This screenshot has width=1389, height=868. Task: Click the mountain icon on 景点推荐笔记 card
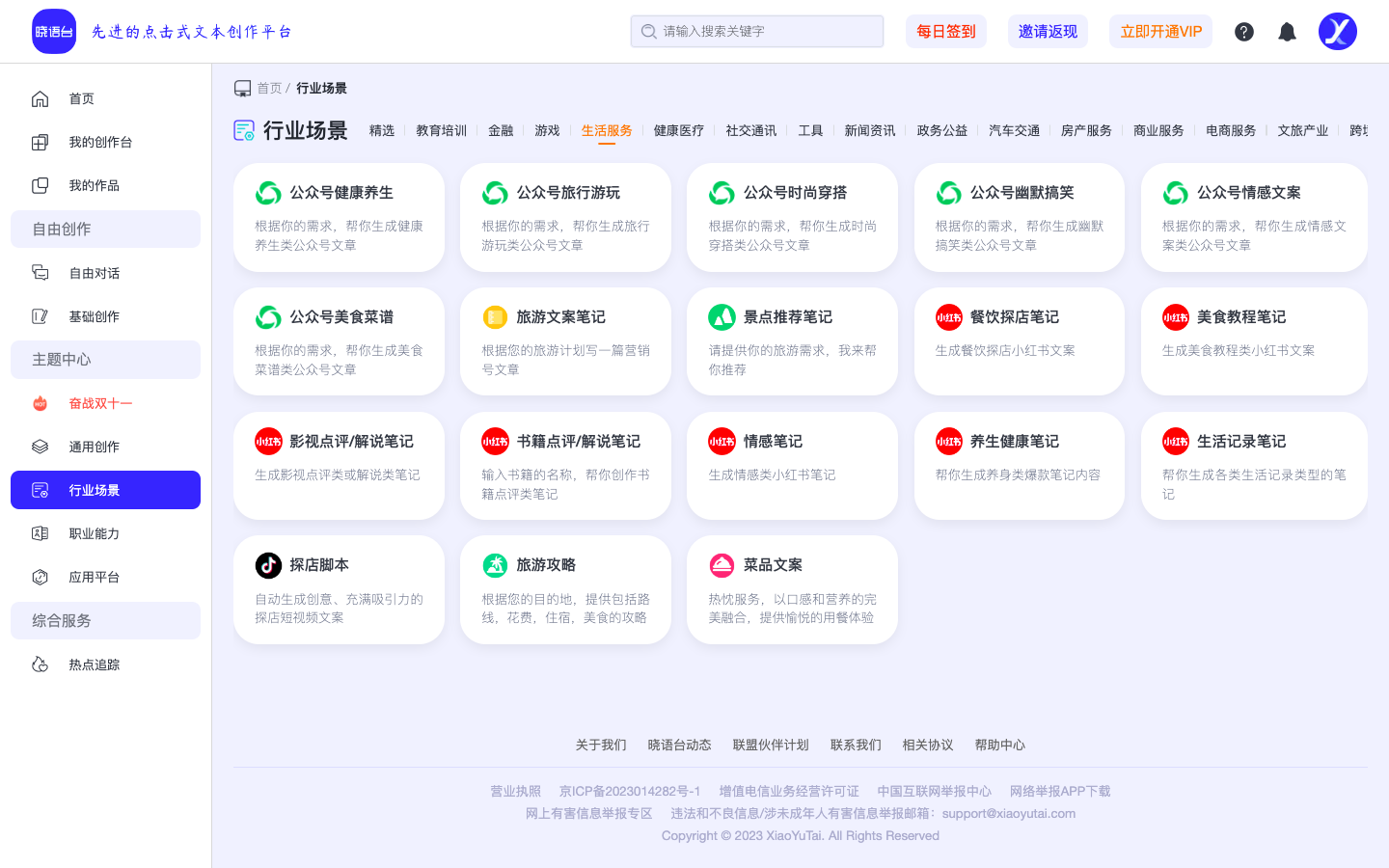tap(722, 316)
